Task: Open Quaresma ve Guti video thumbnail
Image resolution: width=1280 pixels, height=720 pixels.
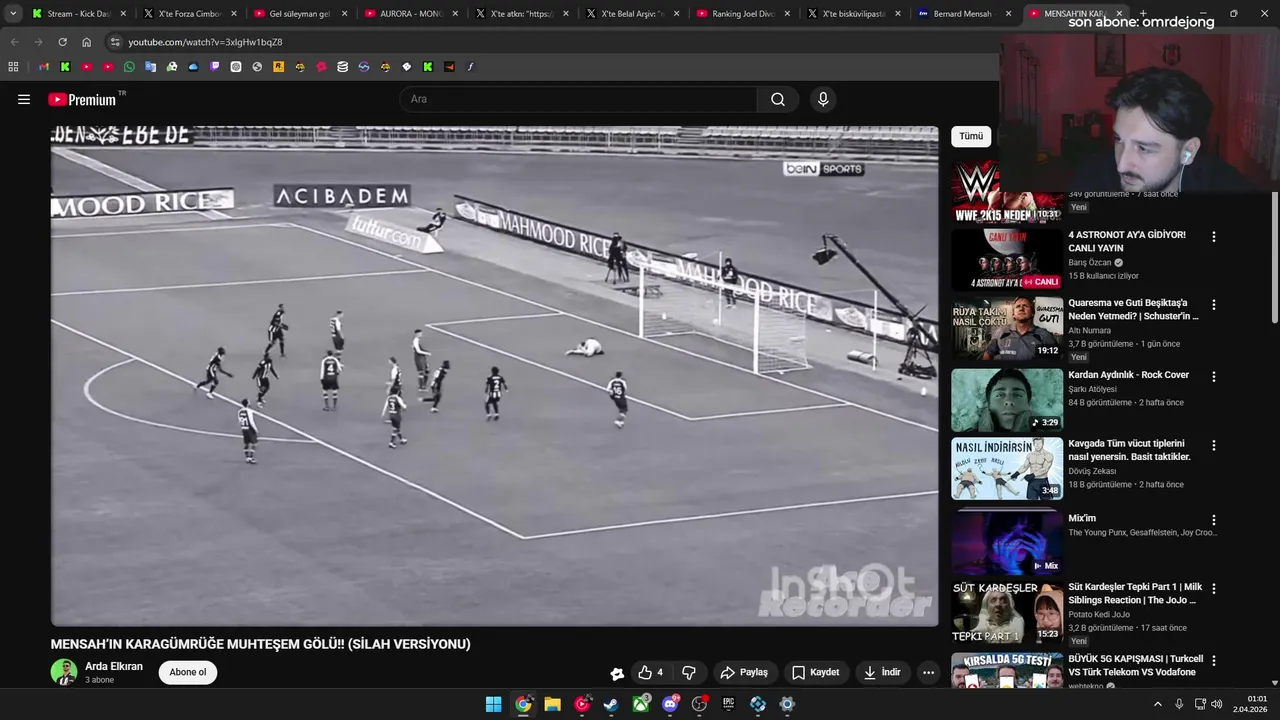Action: click(1007, 328)
